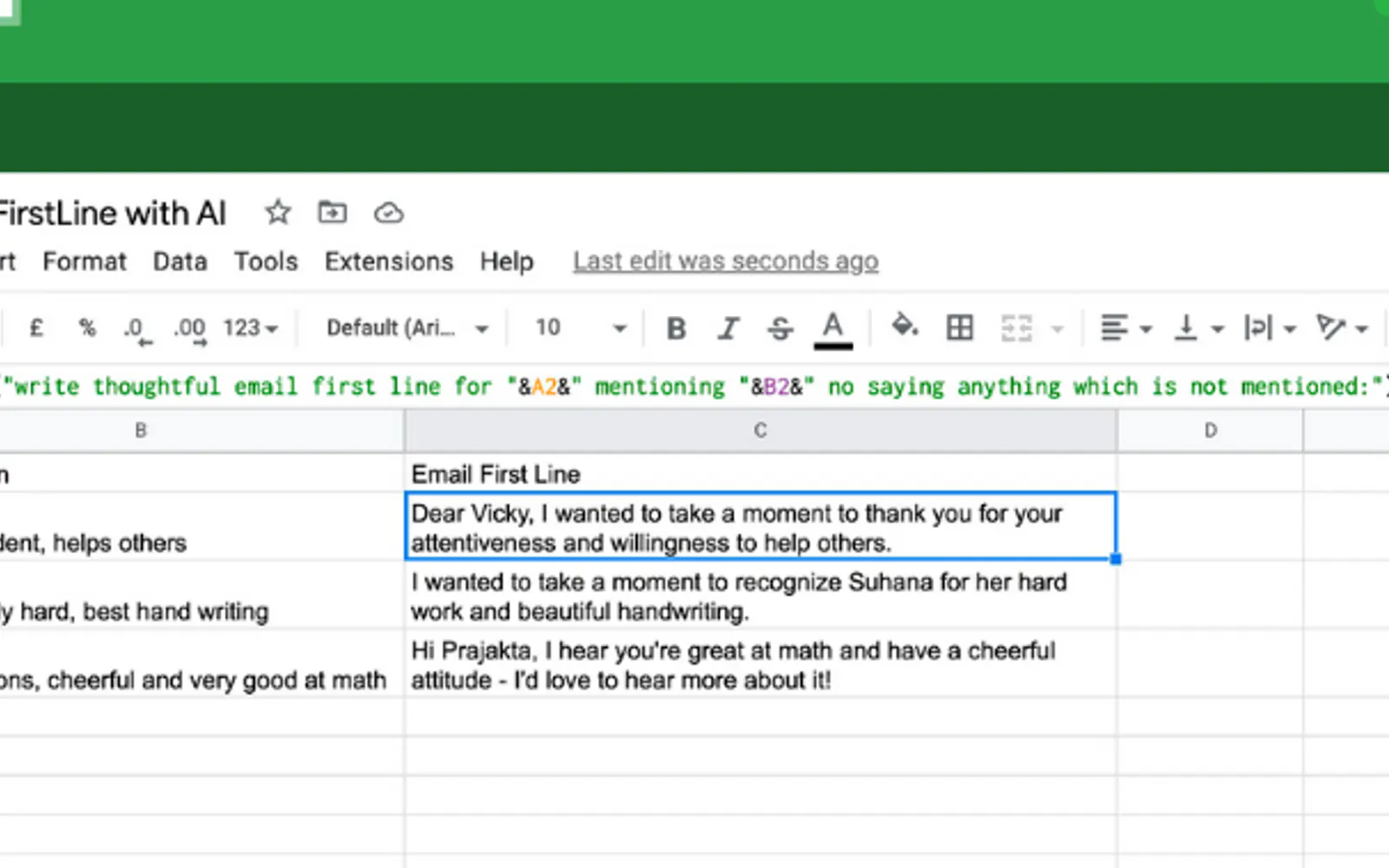
Task: Star the FirstLine with AI document
Action: 278,212
